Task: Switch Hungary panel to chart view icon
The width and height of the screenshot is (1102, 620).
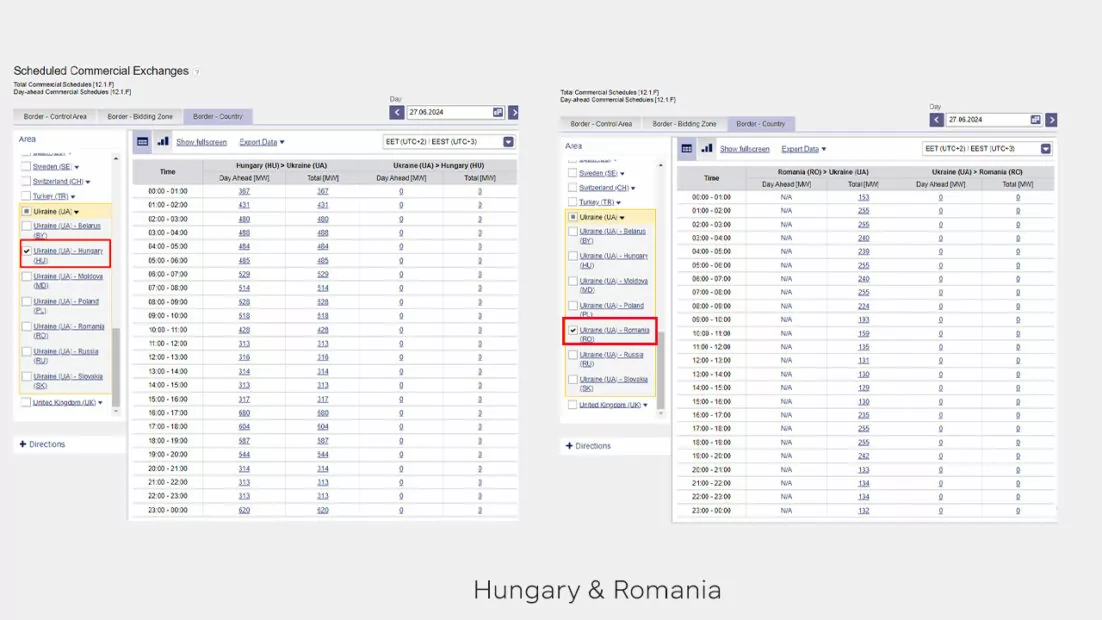Action: (x=163, y=141)
